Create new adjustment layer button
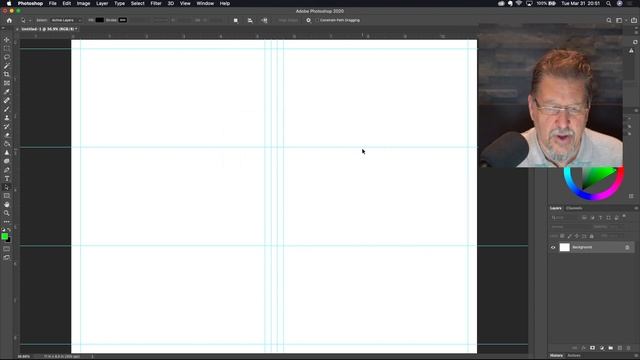 click(602, 348)
